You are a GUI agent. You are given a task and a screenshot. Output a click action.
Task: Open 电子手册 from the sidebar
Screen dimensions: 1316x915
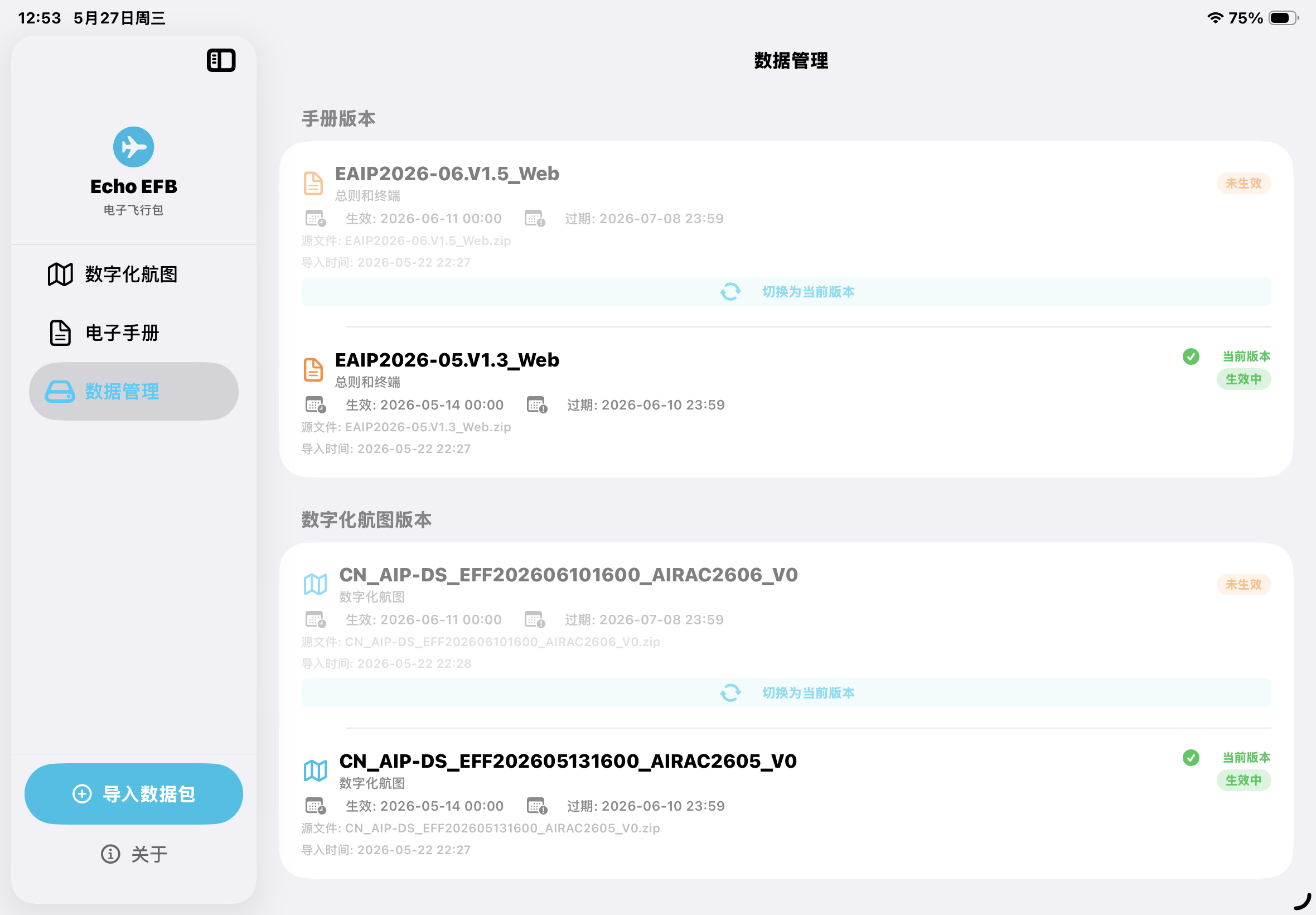133,333
